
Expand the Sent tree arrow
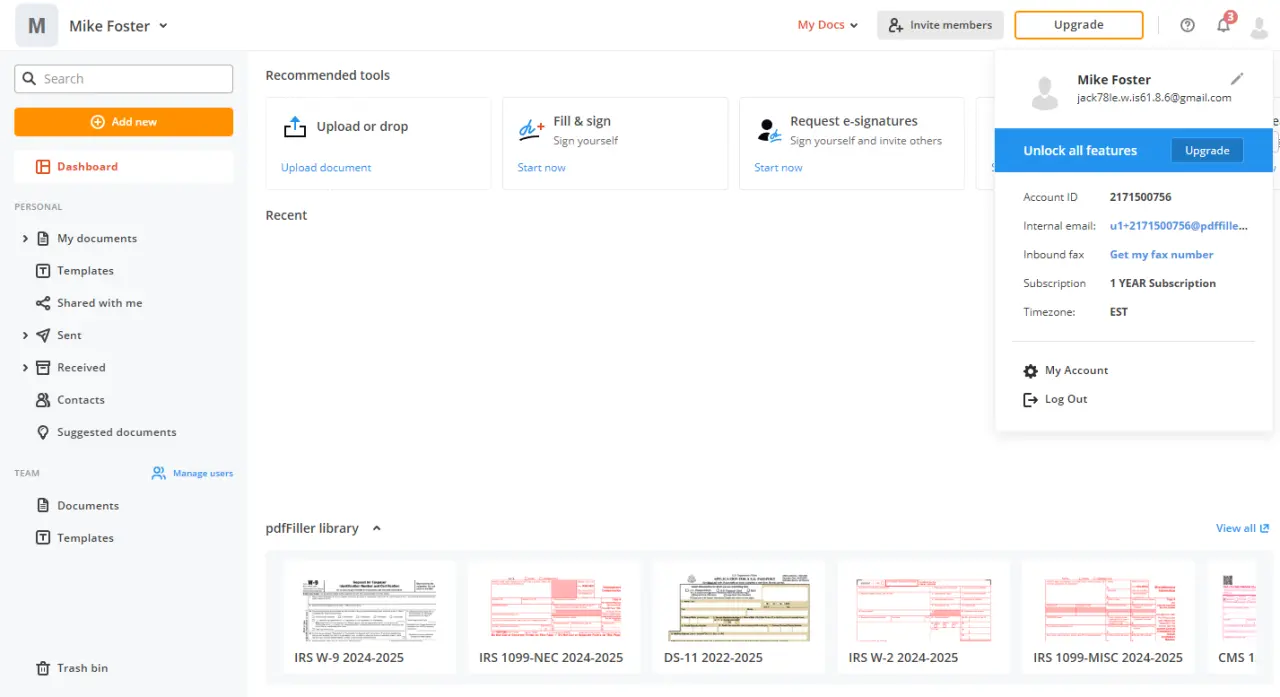point(25,336)
